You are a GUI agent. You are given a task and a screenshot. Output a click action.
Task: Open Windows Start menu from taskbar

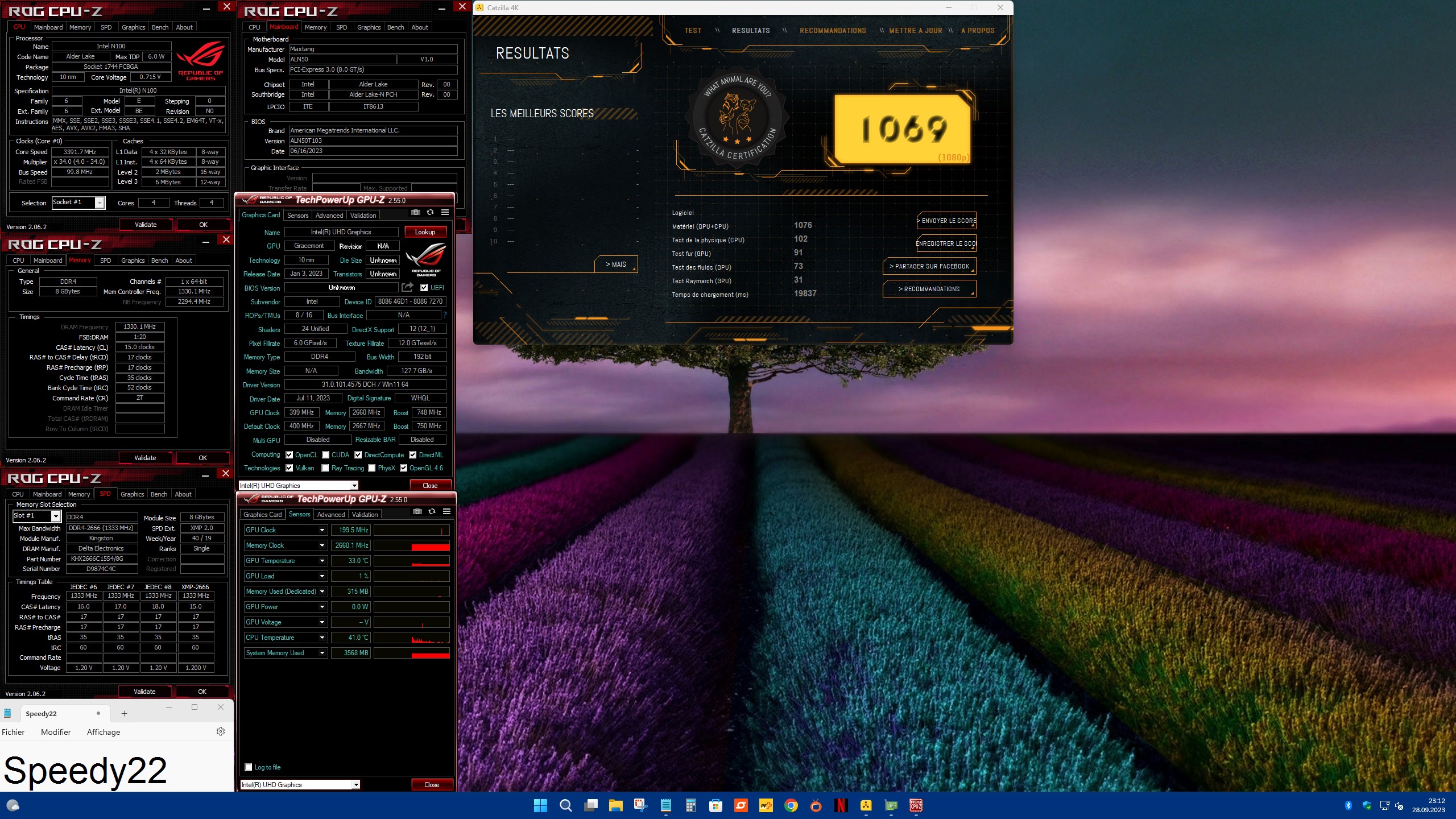point(540,805)
